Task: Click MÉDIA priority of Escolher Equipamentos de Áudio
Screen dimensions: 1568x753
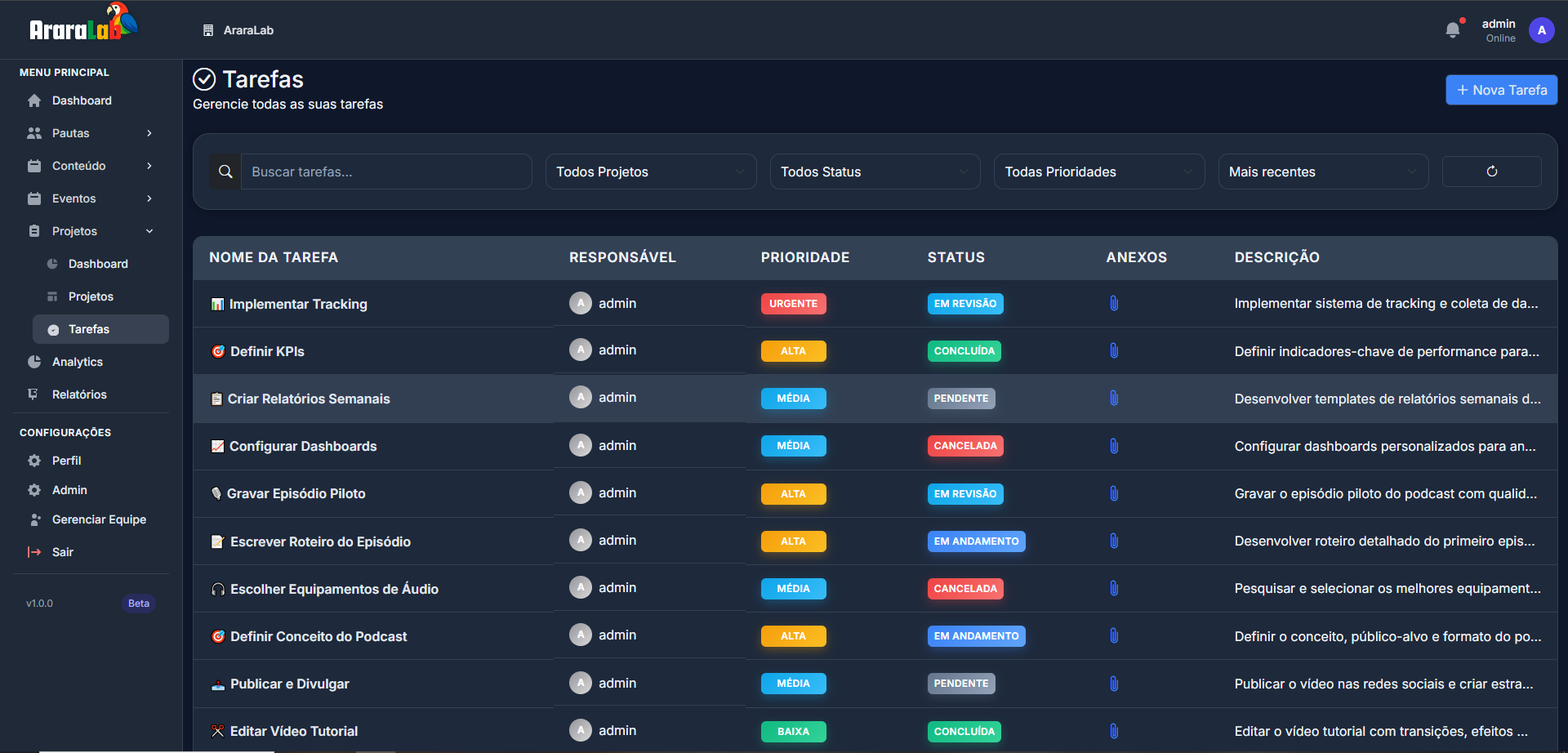Action: pos(793,589)
